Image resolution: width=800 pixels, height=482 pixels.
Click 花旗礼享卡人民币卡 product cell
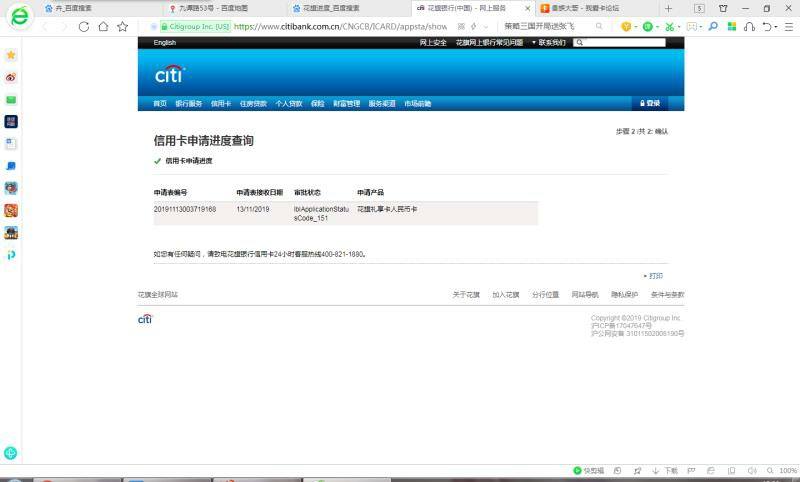387,209
